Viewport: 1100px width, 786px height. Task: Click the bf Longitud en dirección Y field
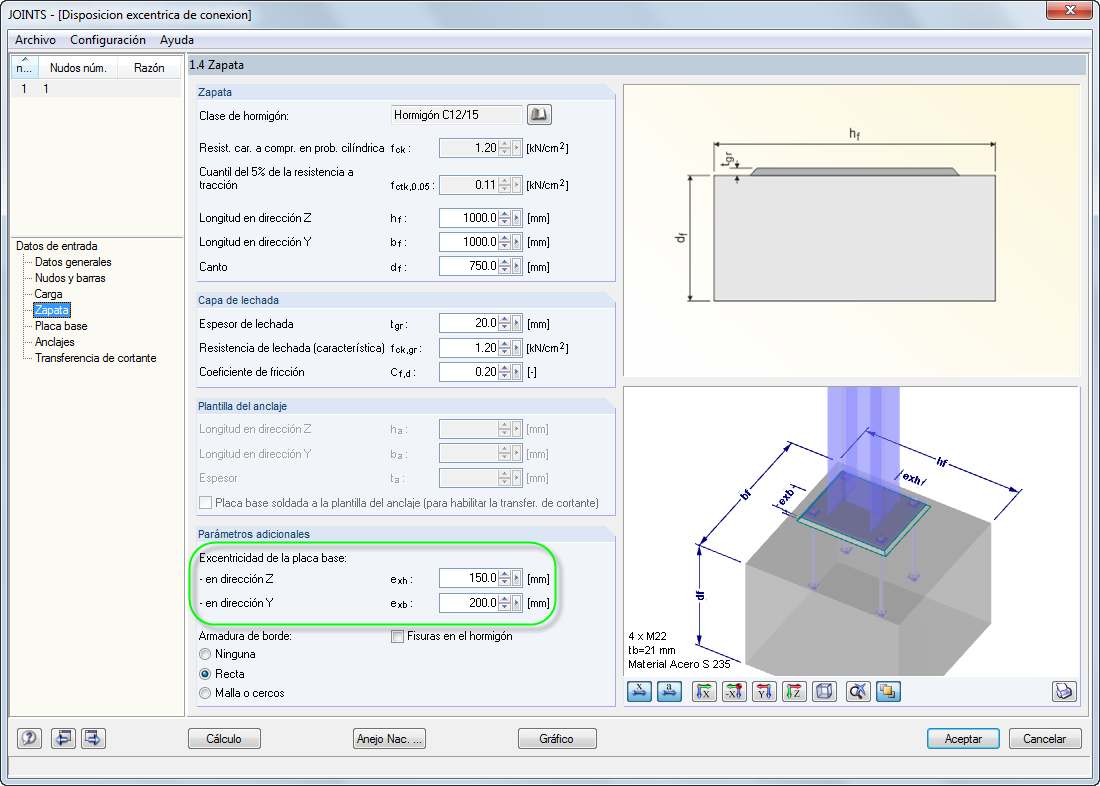pyautogui.click(x=469, y=242)
